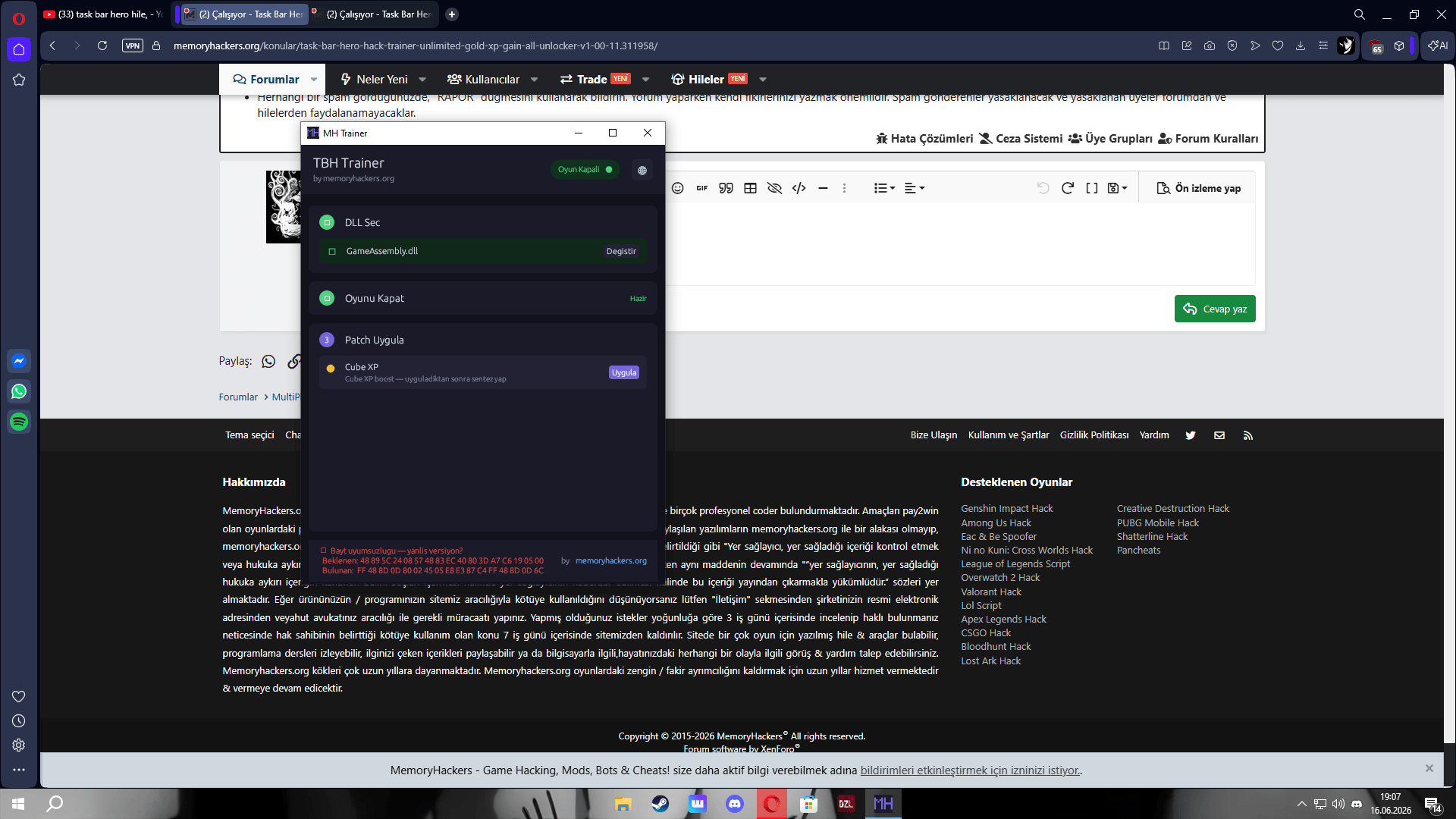Insert an emoji in the reply editor
The width and height of the screenshot is (1456, 819).
678,188
